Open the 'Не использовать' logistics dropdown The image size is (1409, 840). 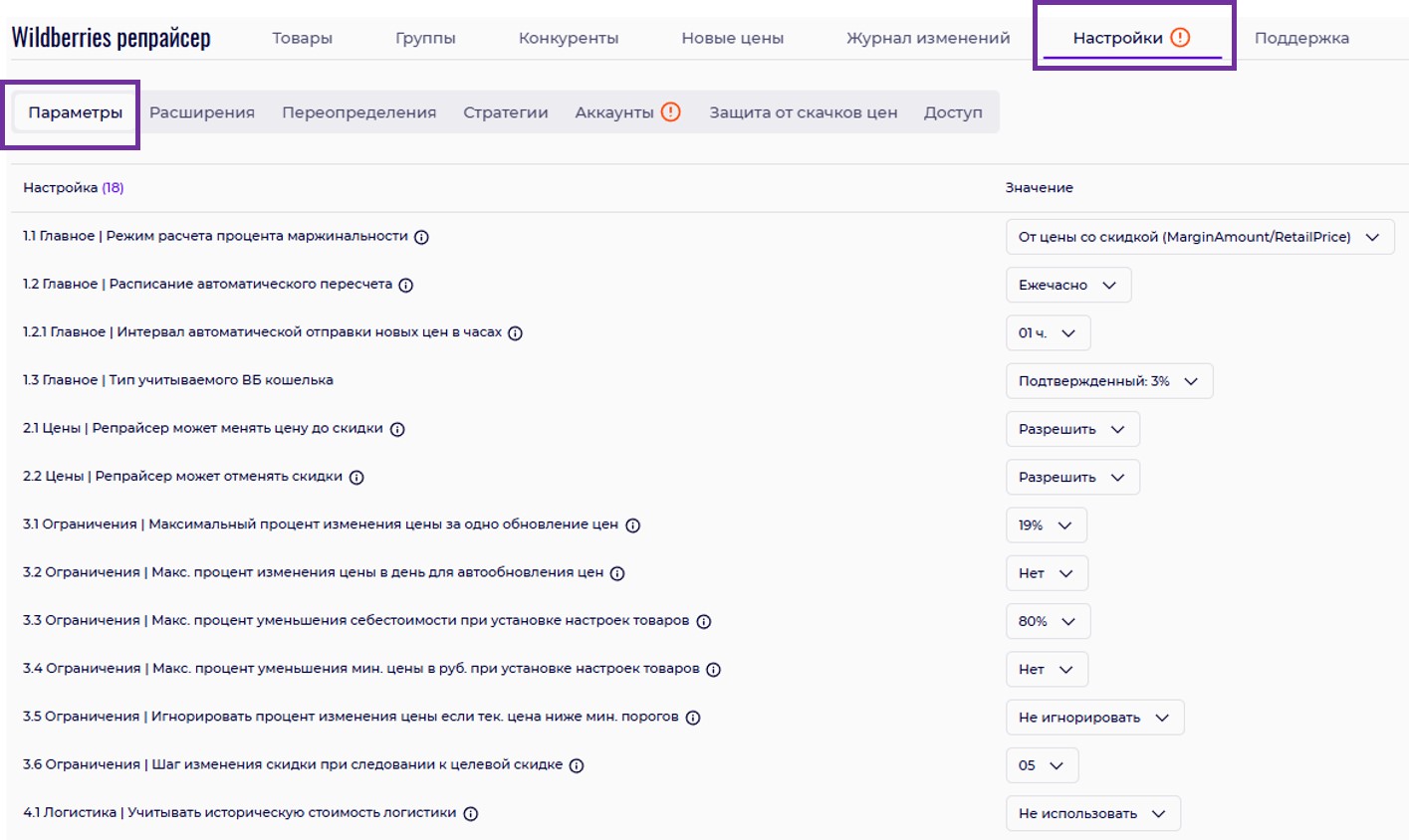[1092, 813]
